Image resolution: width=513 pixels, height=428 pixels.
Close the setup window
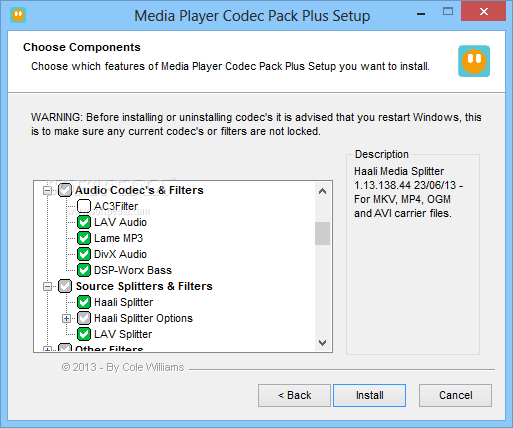[484, 12]
